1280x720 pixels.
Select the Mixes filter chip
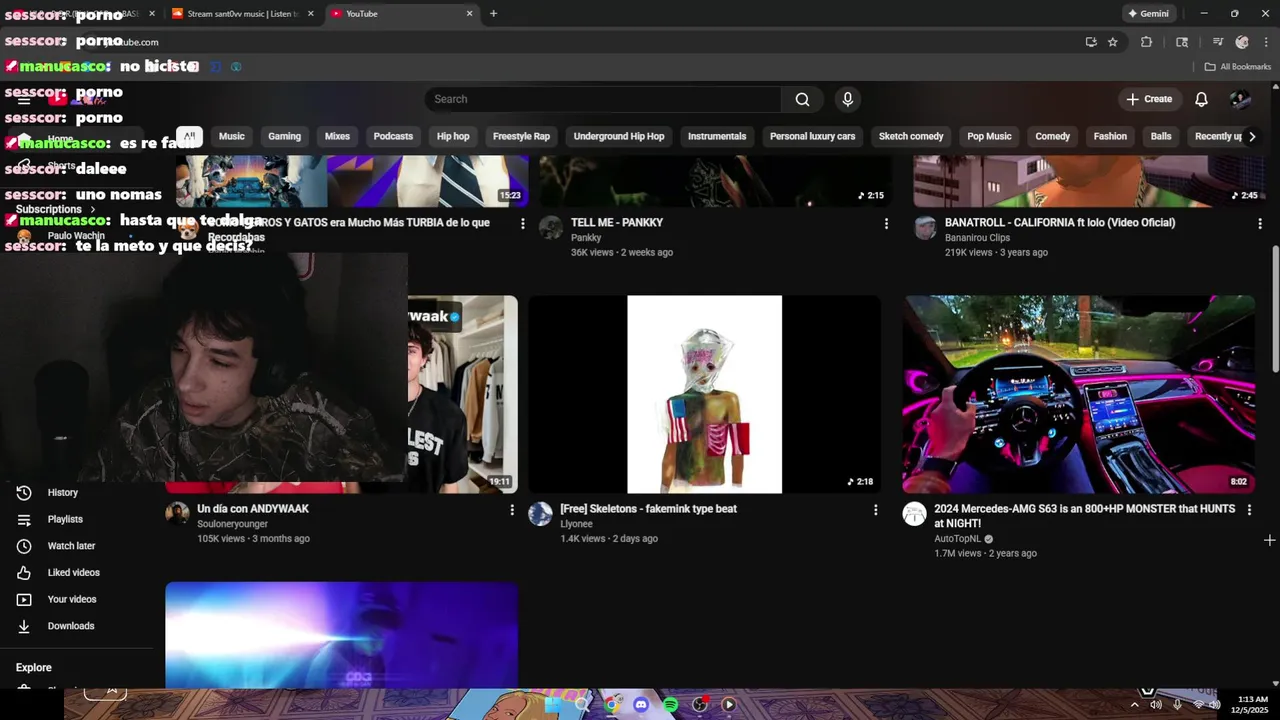click(338, 136)
